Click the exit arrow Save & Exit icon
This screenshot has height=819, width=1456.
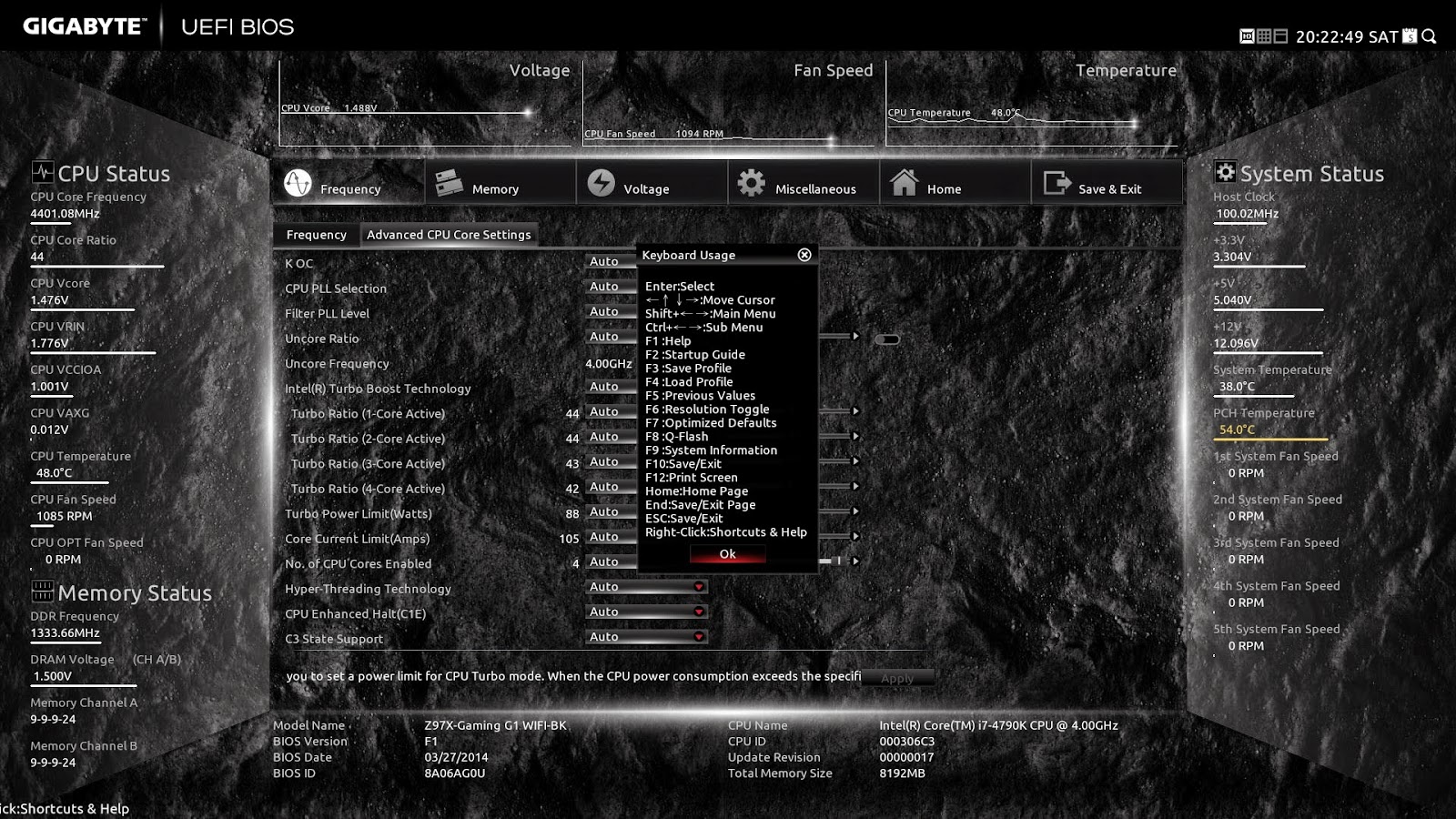point(1057,183)
